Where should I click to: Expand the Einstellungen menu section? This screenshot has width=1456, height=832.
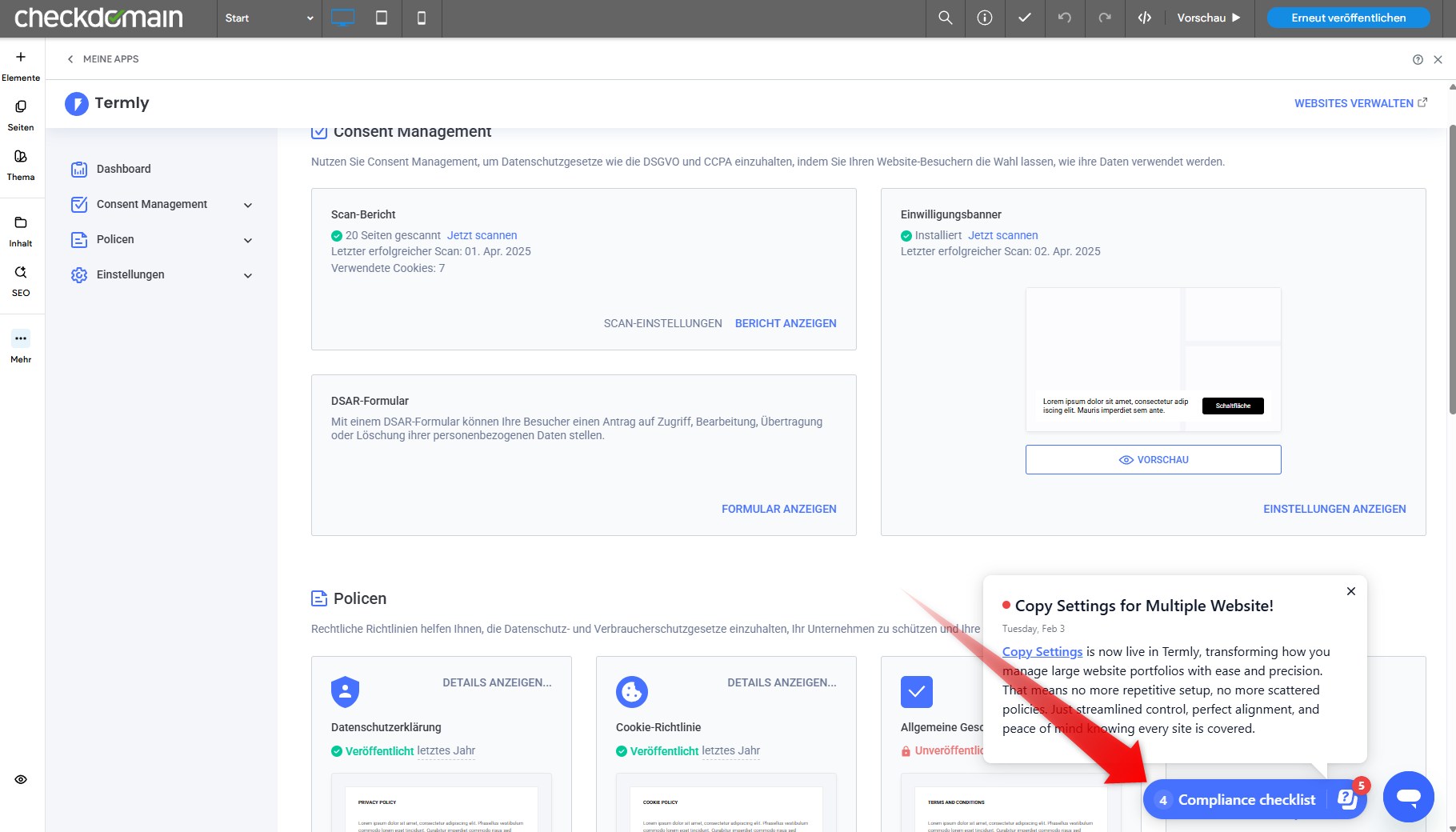tap(248, 275)
